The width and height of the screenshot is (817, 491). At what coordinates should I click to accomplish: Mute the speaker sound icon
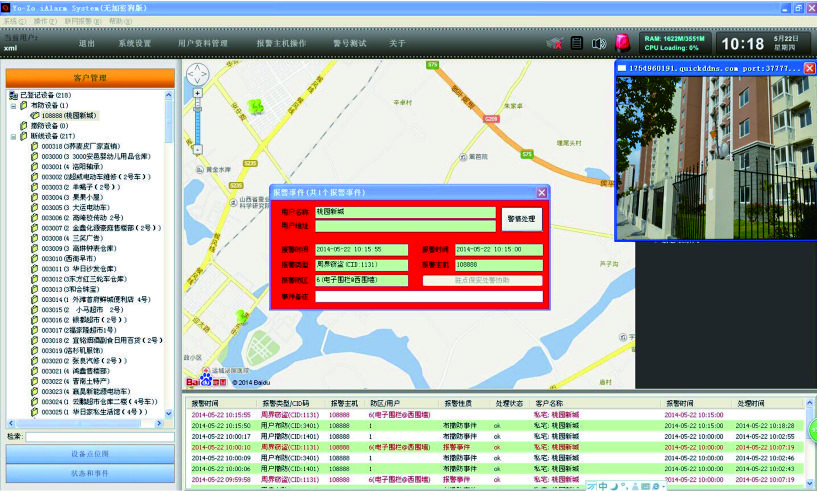(599, 43)
